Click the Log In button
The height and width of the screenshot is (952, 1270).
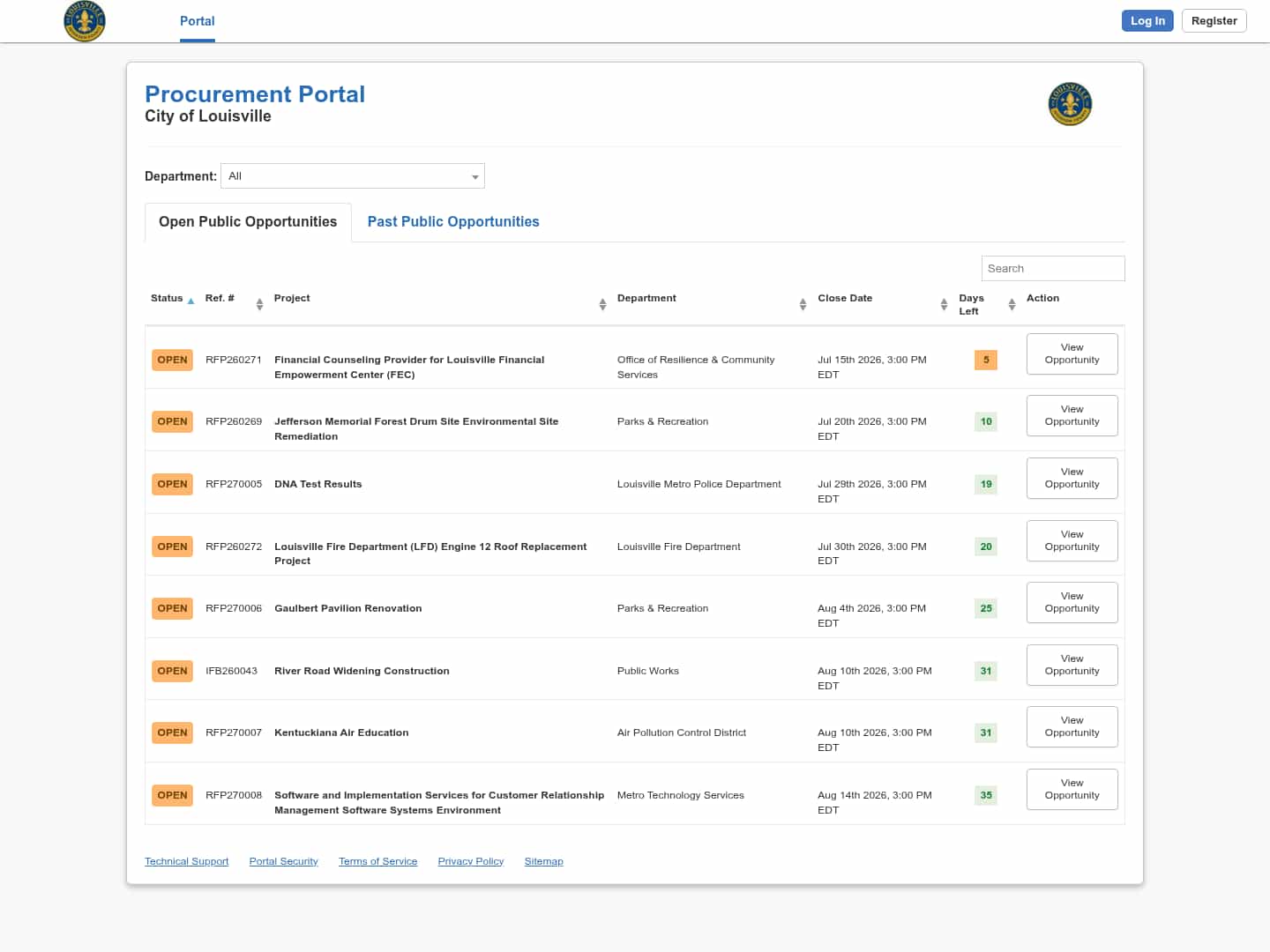[1147, 21]
